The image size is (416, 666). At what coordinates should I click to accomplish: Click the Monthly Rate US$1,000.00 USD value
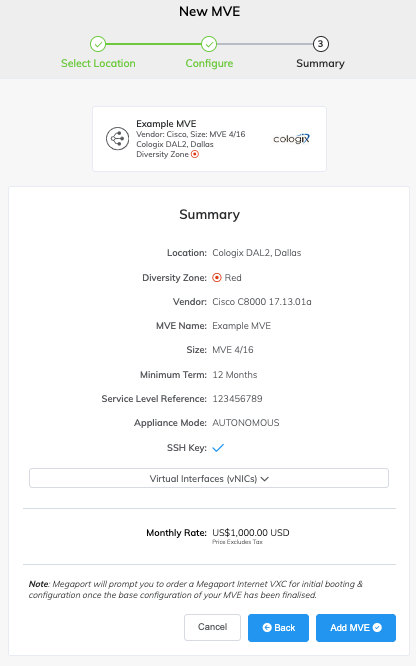point(251,533)
